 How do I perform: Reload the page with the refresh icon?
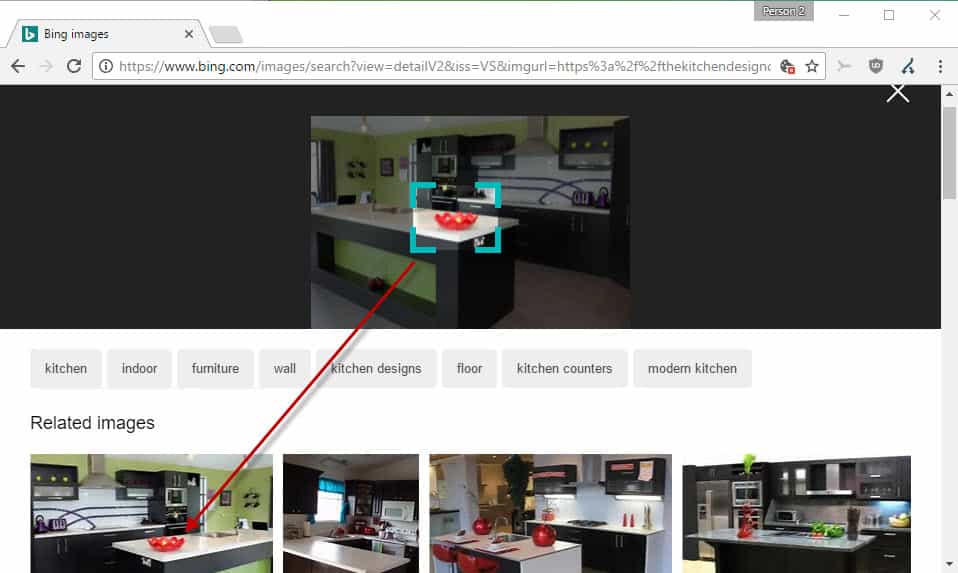(x=74, y=66)
